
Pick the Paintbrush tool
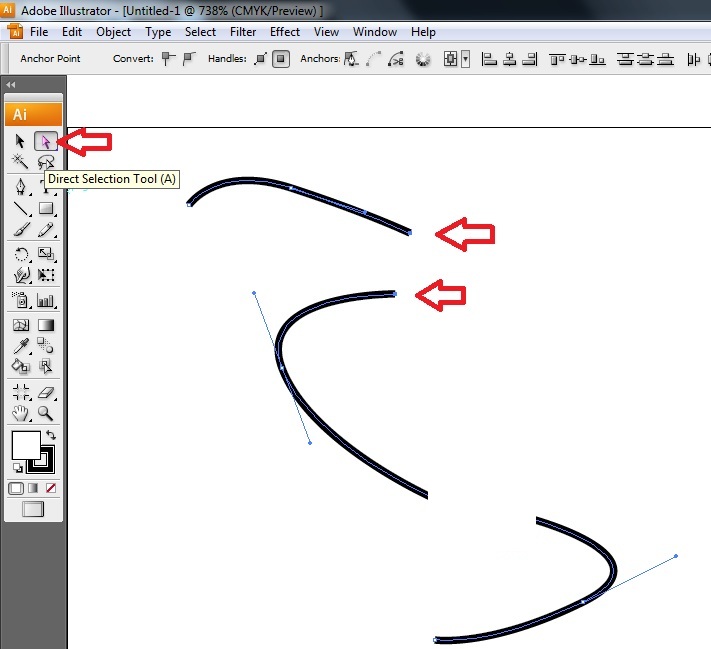pos(21,229)
